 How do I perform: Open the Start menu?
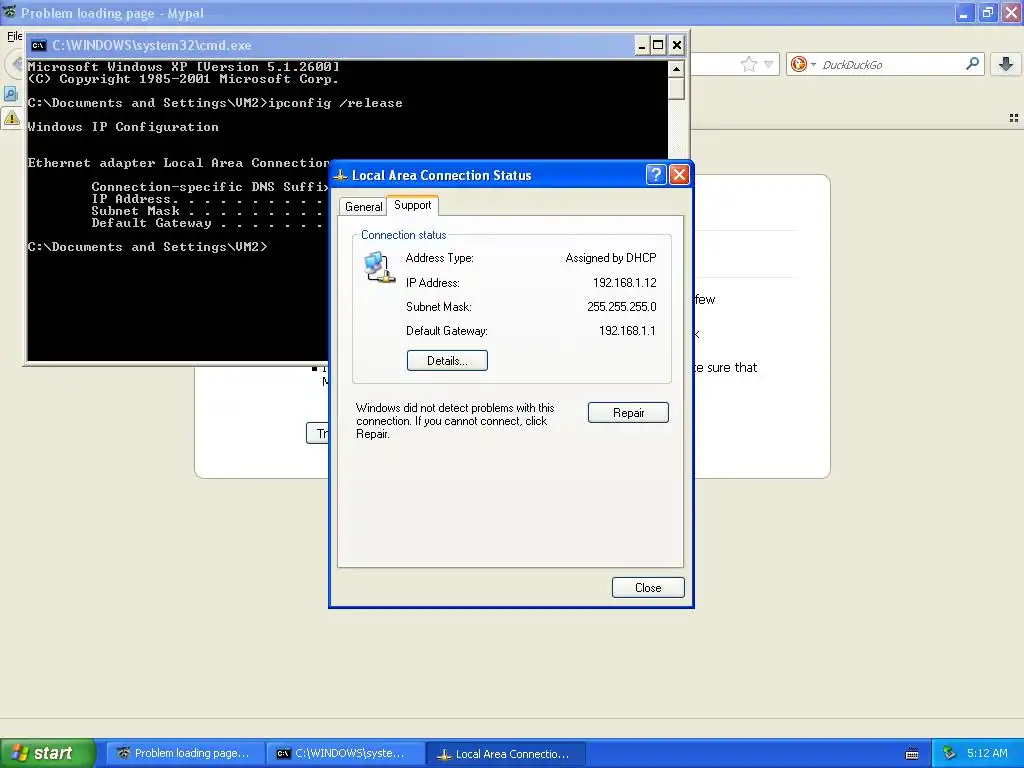tap(47, 753)
